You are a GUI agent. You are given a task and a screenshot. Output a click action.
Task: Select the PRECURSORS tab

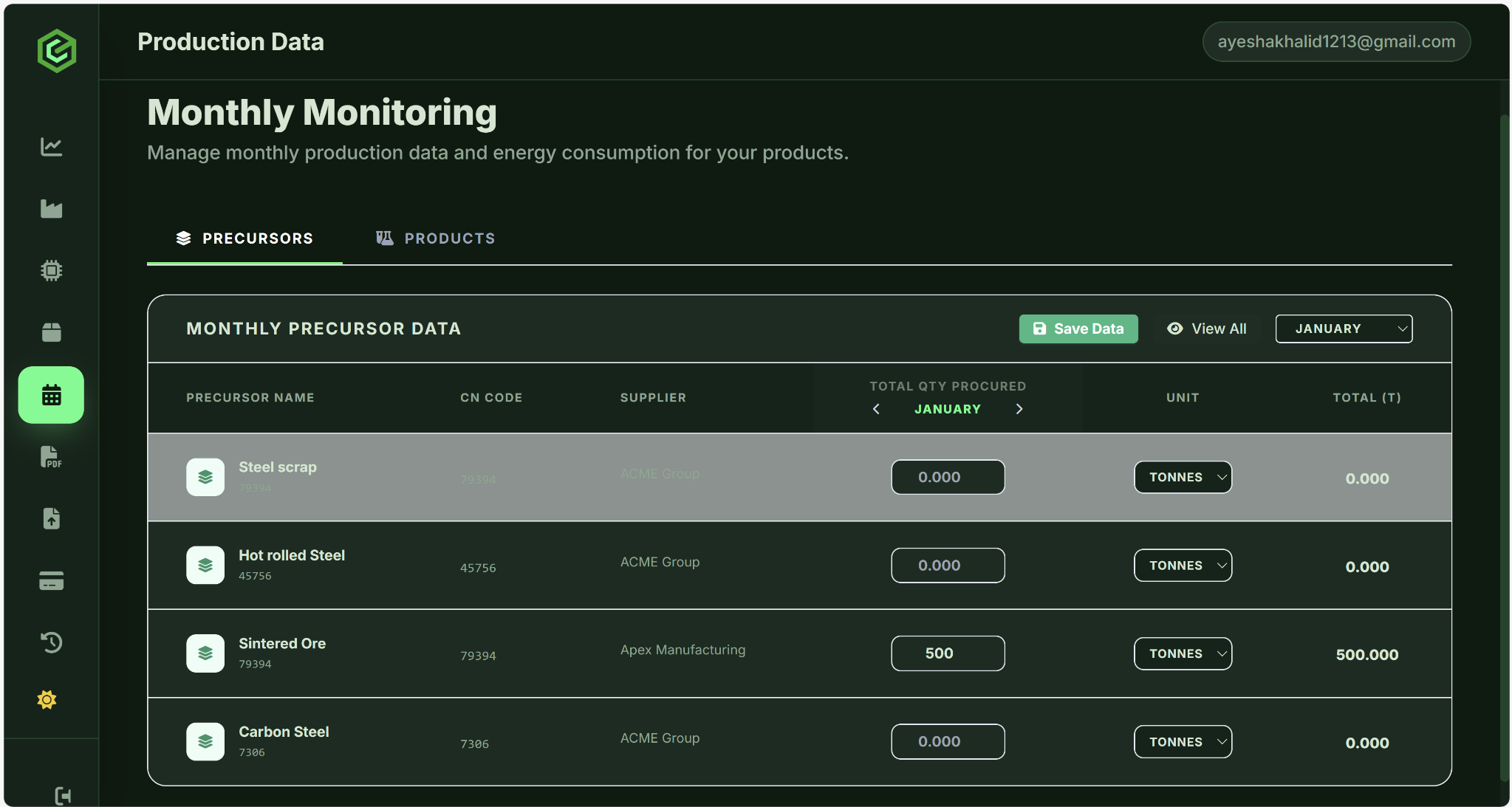(244, 238)
